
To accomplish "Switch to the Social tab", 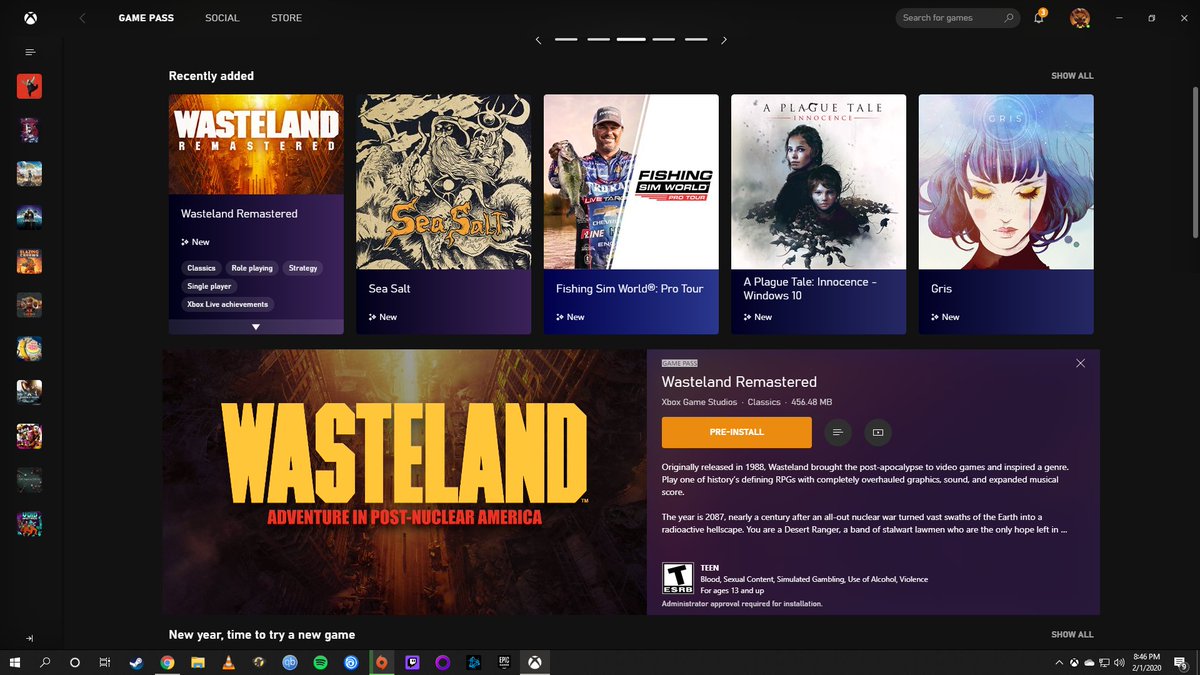I will (222, 18).
